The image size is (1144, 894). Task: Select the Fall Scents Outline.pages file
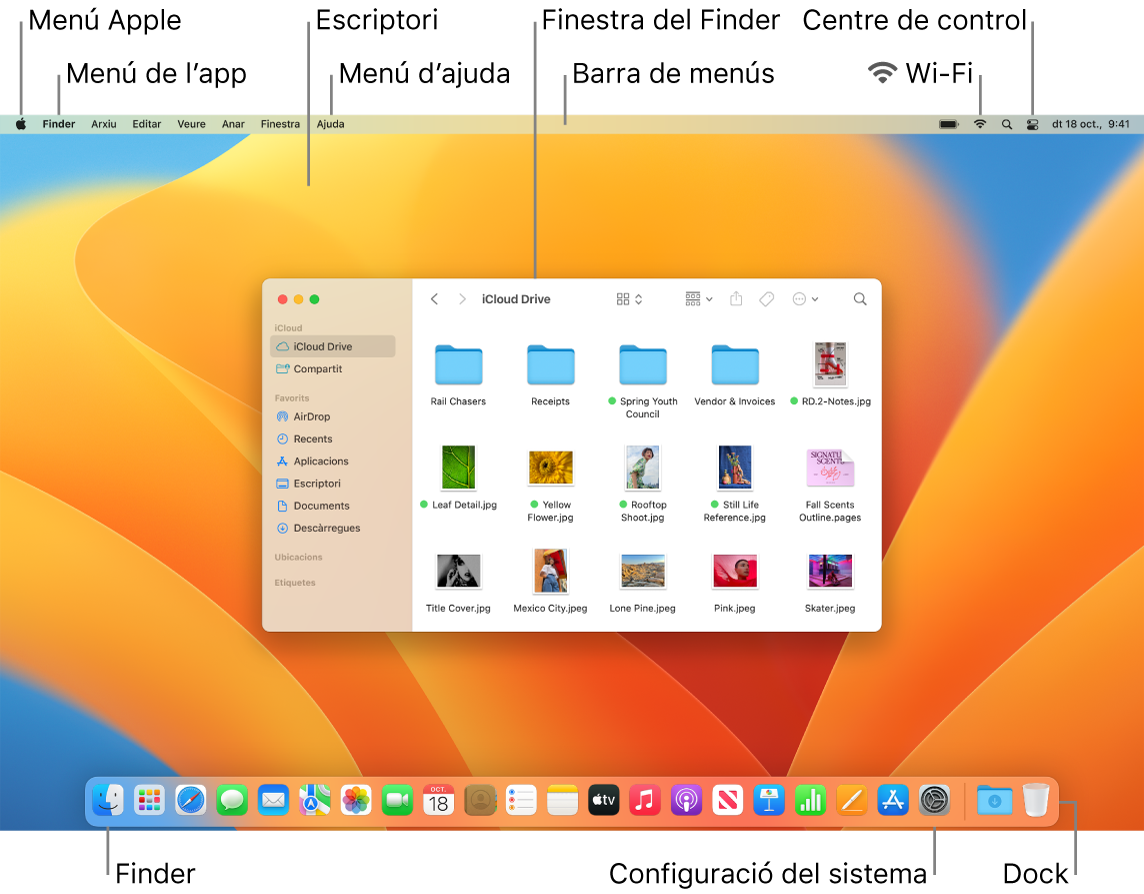pyautogui.click(x=830, y=484)
